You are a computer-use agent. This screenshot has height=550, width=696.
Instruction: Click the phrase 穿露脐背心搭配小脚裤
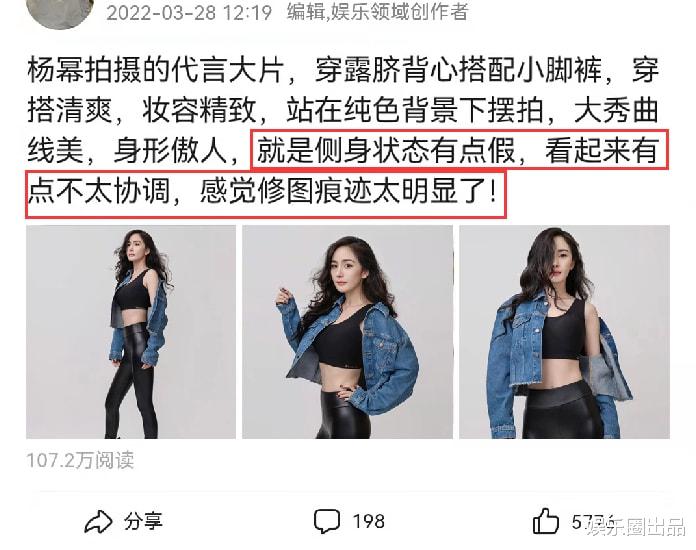459,70
